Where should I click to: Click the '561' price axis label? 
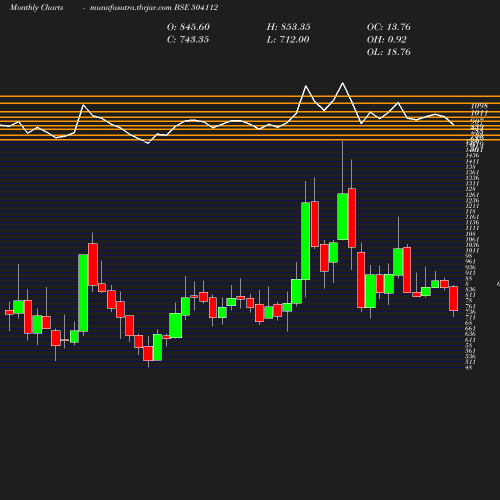point(471,351)
